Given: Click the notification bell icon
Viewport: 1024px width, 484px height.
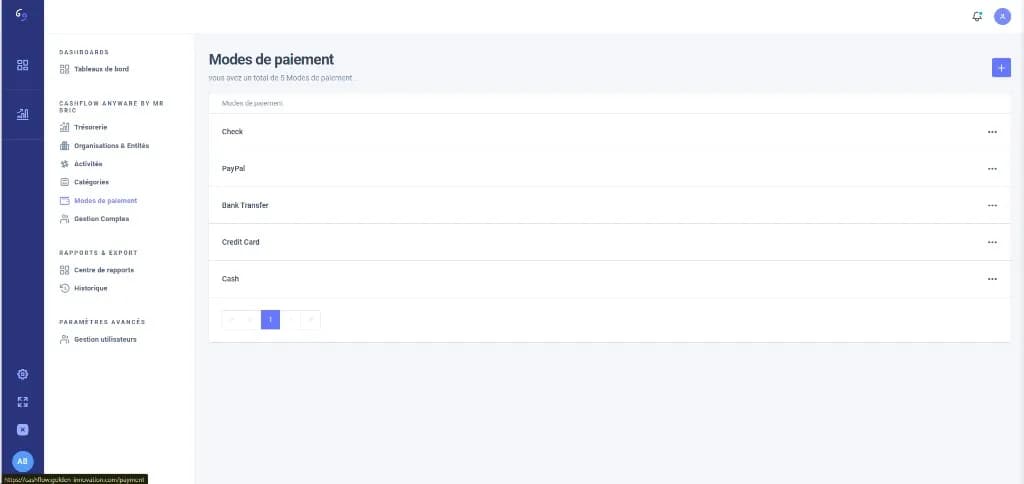Looking at the screenshot, I should 977,17.
